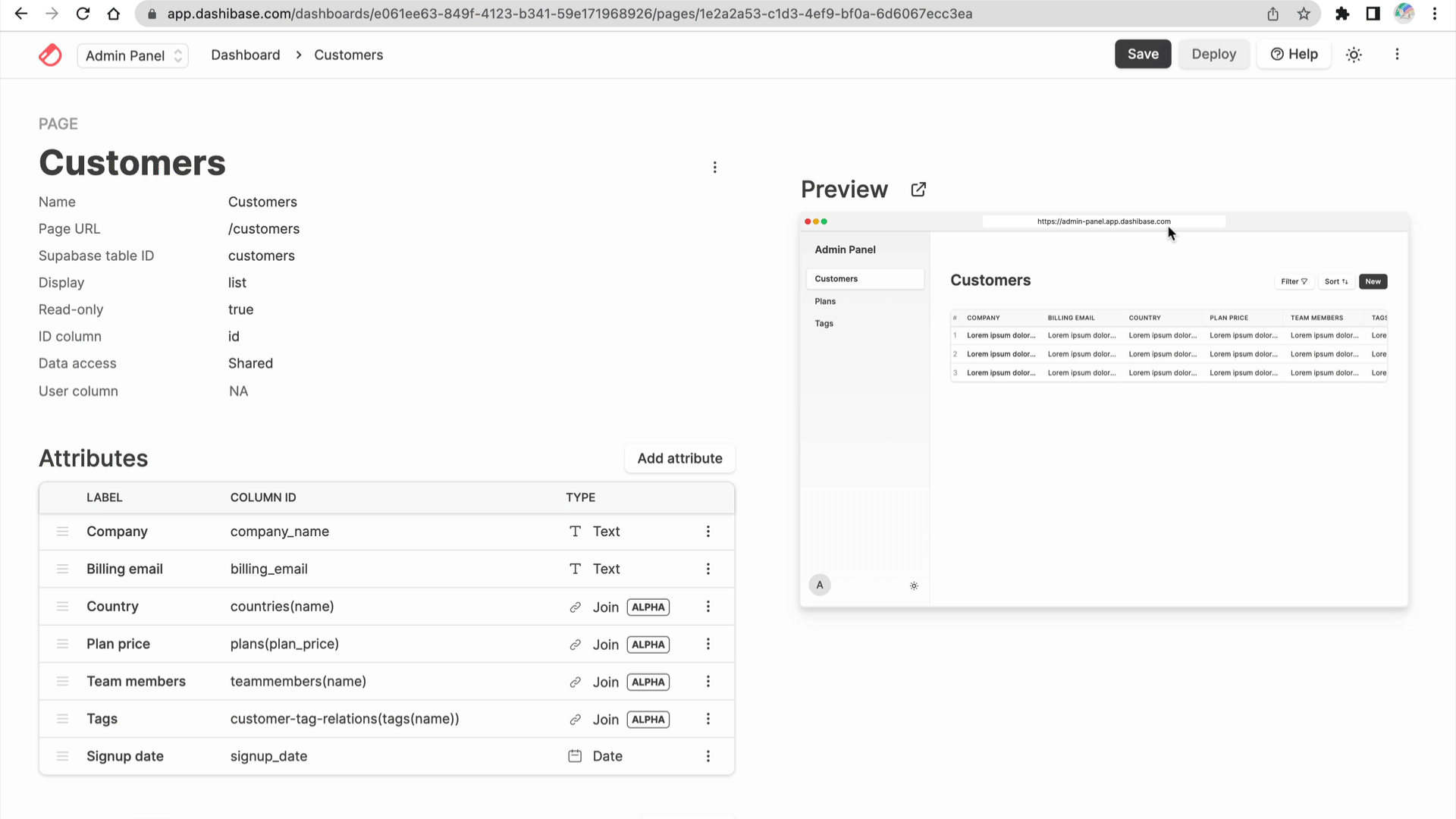Click the Deploy button
The width and height of the screenshot is (1456, 819).
[x=1213, y=55]
